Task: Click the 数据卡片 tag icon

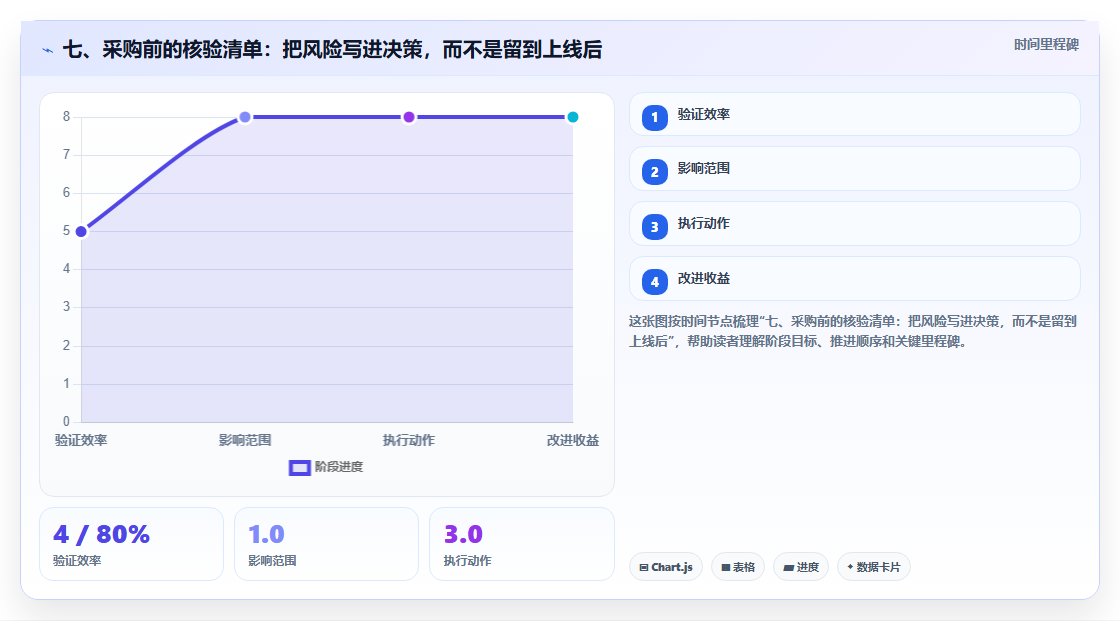Action: coord(850,567)
